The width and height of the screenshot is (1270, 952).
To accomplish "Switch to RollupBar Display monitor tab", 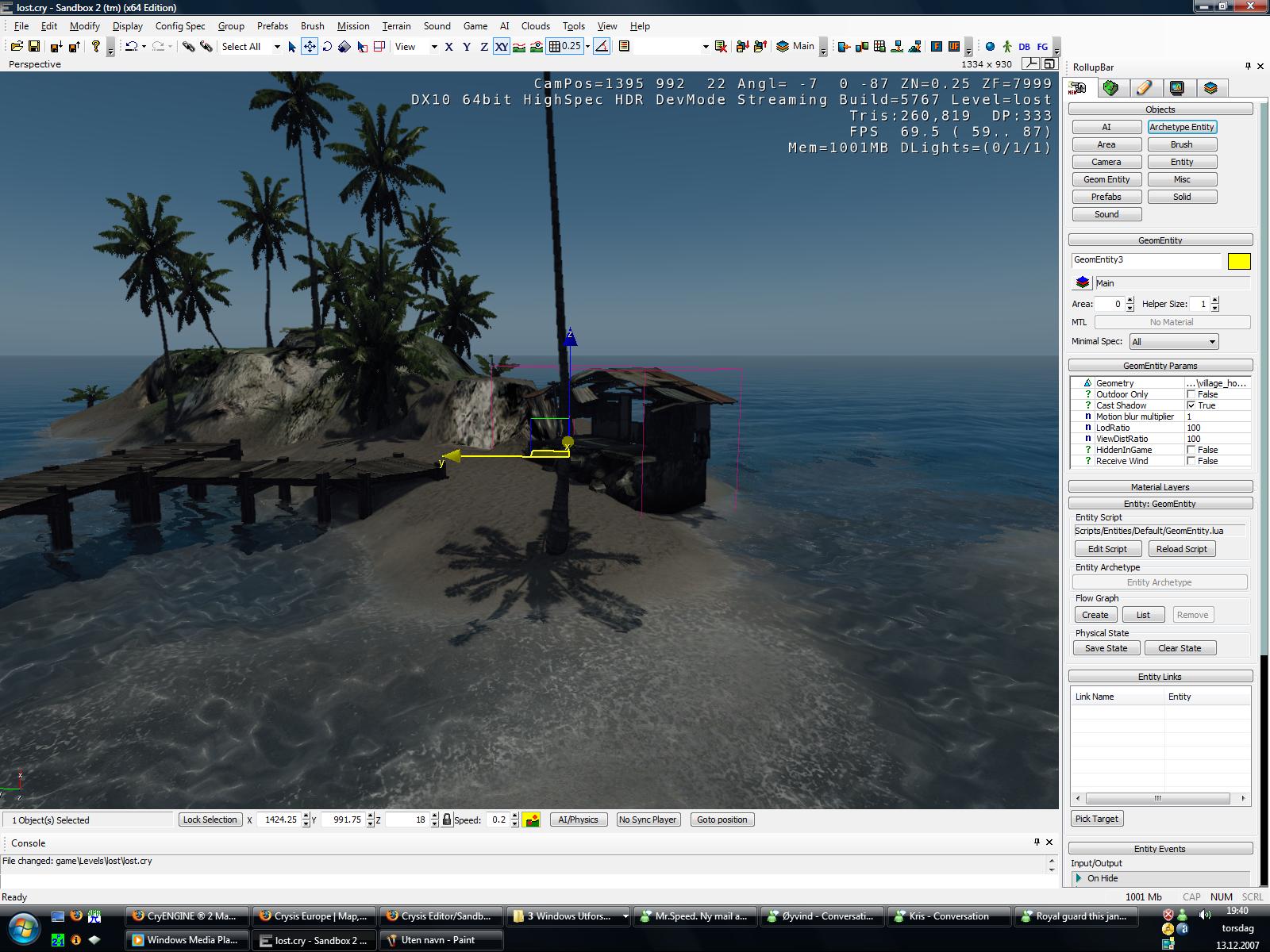I will coord(1177,88).
